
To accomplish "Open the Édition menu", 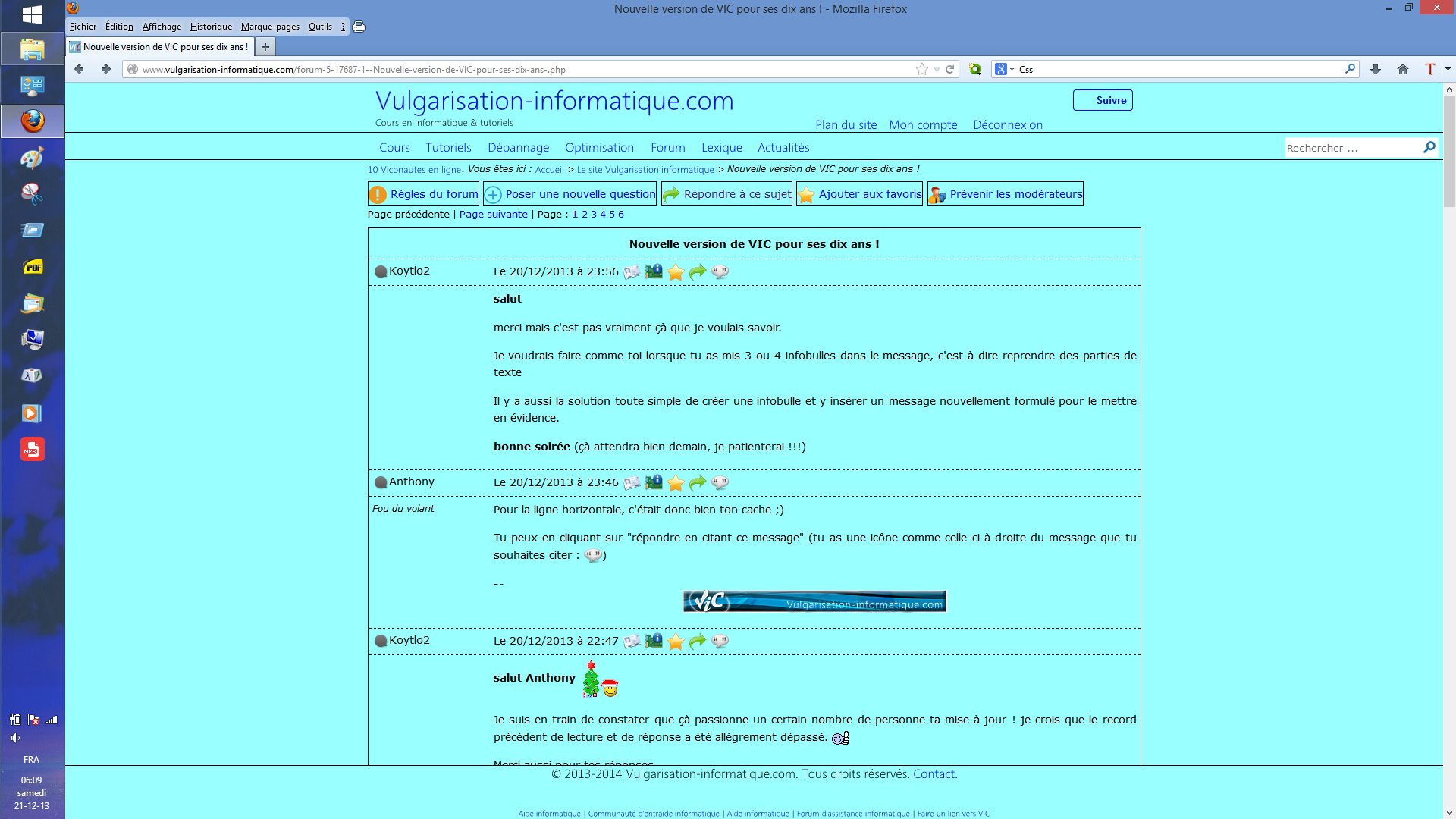I will point(119,27).
